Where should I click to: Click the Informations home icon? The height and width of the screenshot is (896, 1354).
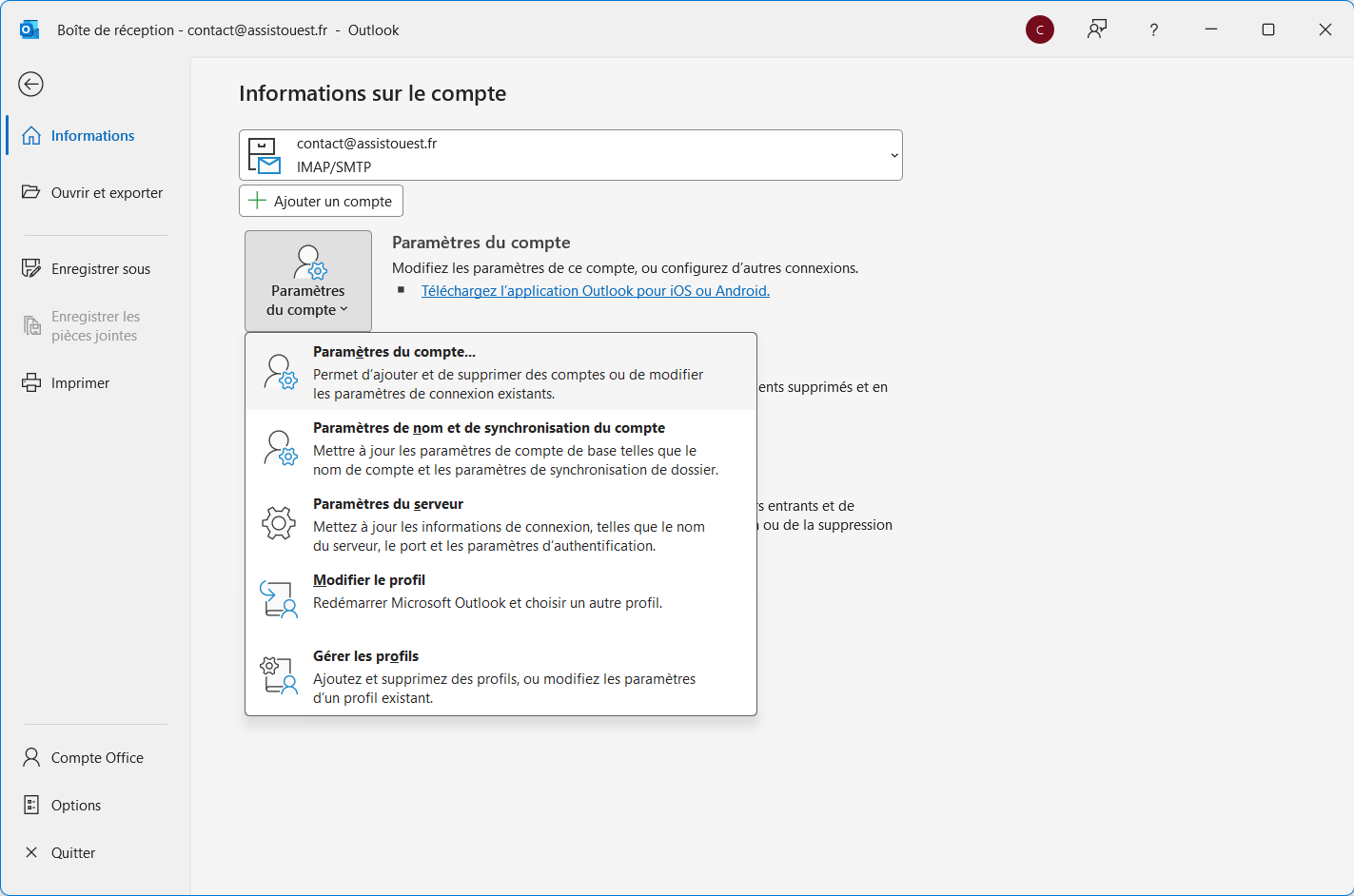(31, 135)
